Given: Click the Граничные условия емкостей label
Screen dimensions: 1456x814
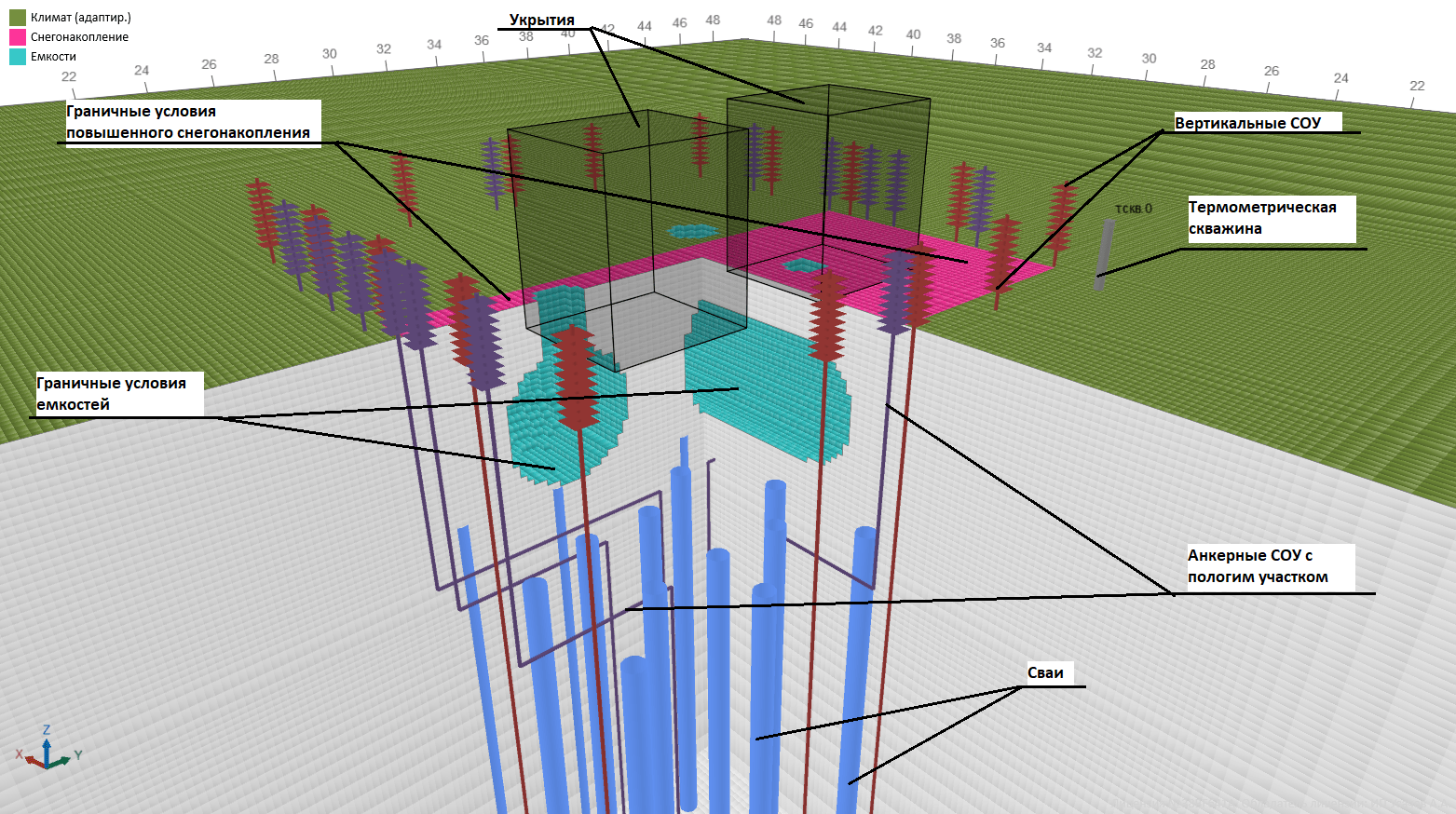Looking at the screenshot, I should coord(112,394).
